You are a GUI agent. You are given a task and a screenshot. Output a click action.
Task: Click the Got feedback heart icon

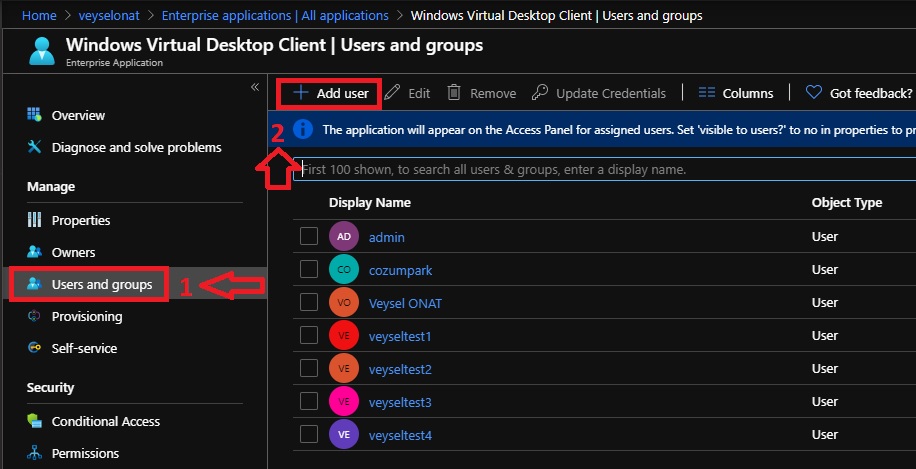(x=814, y=93)
